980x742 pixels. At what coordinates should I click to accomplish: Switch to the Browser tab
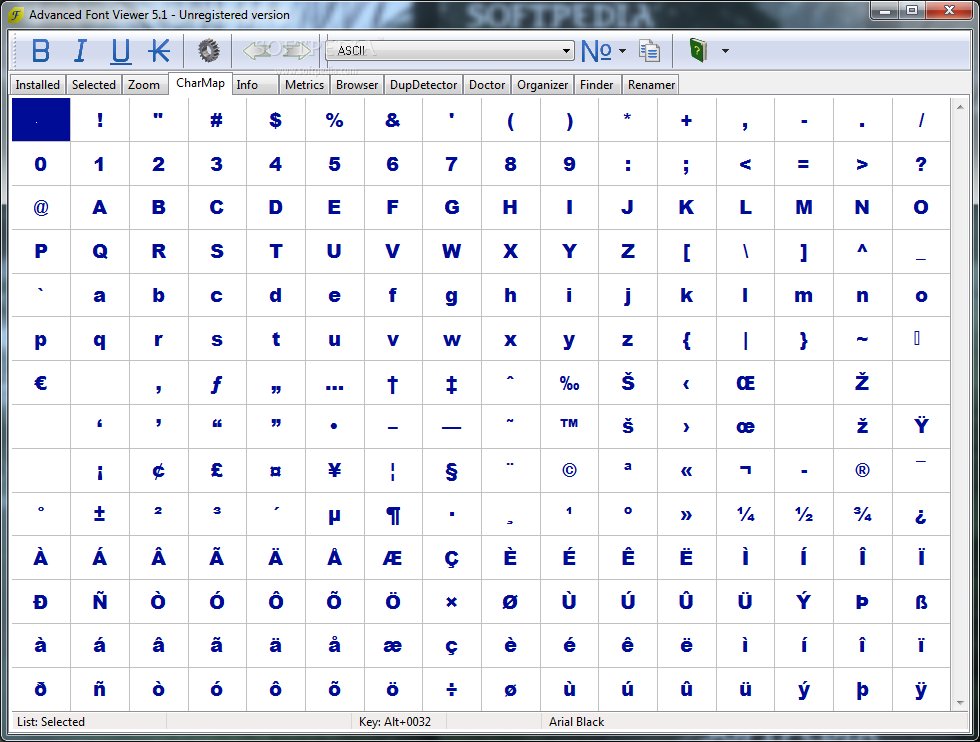click(357, 84)
